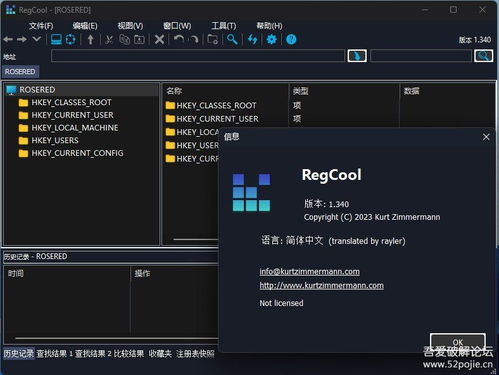The image size is (499, 375).
Task: Click OK in the 信息 dialog
Action: coord(458,342)
